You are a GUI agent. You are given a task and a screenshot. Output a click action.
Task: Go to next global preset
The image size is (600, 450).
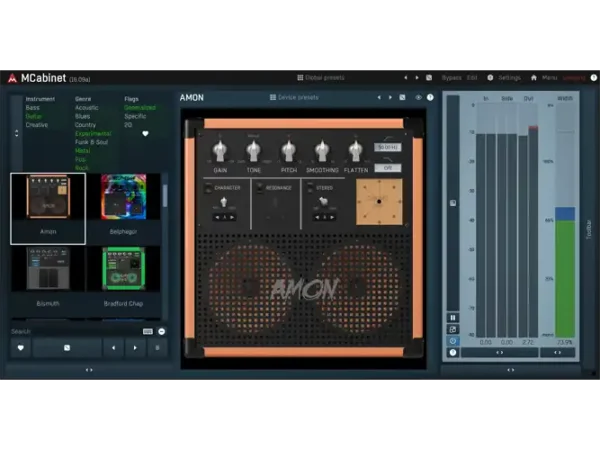[417, 78]
